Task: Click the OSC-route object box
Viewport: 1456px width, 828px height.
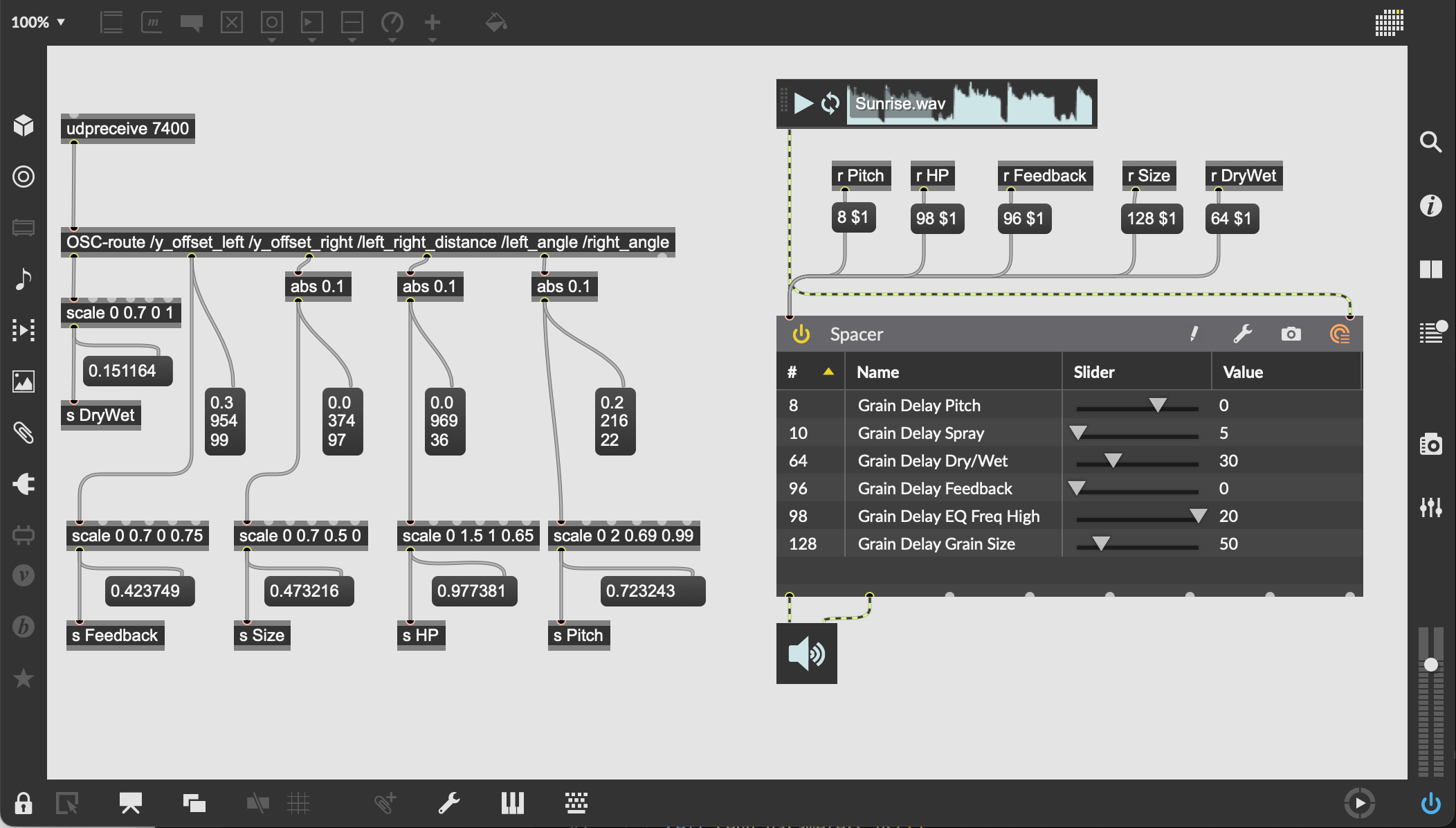Action: (368, 242)
